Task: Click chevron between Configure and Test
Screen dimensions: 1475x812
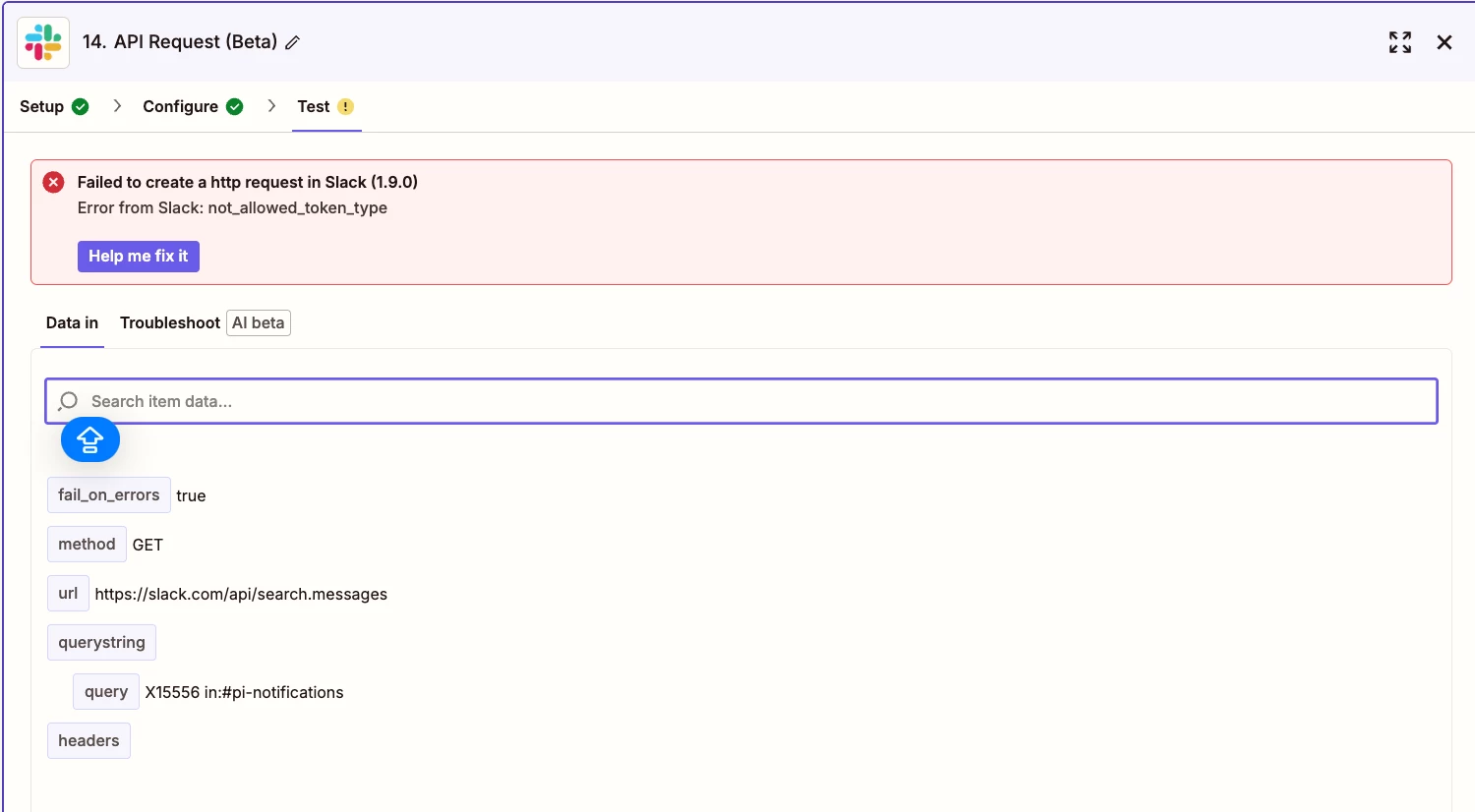Action: 271,105
